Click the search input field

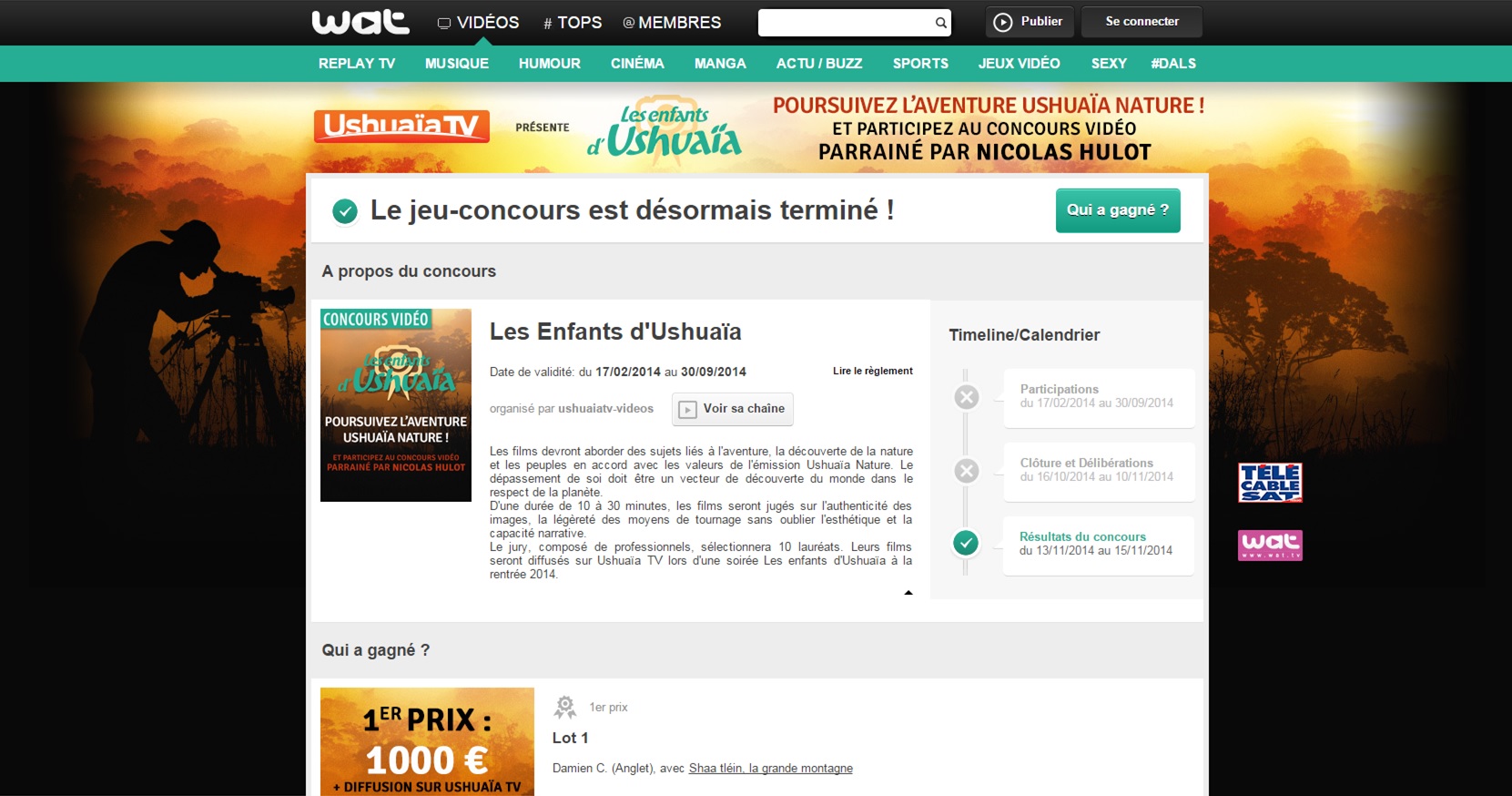[x=846, y=23]
